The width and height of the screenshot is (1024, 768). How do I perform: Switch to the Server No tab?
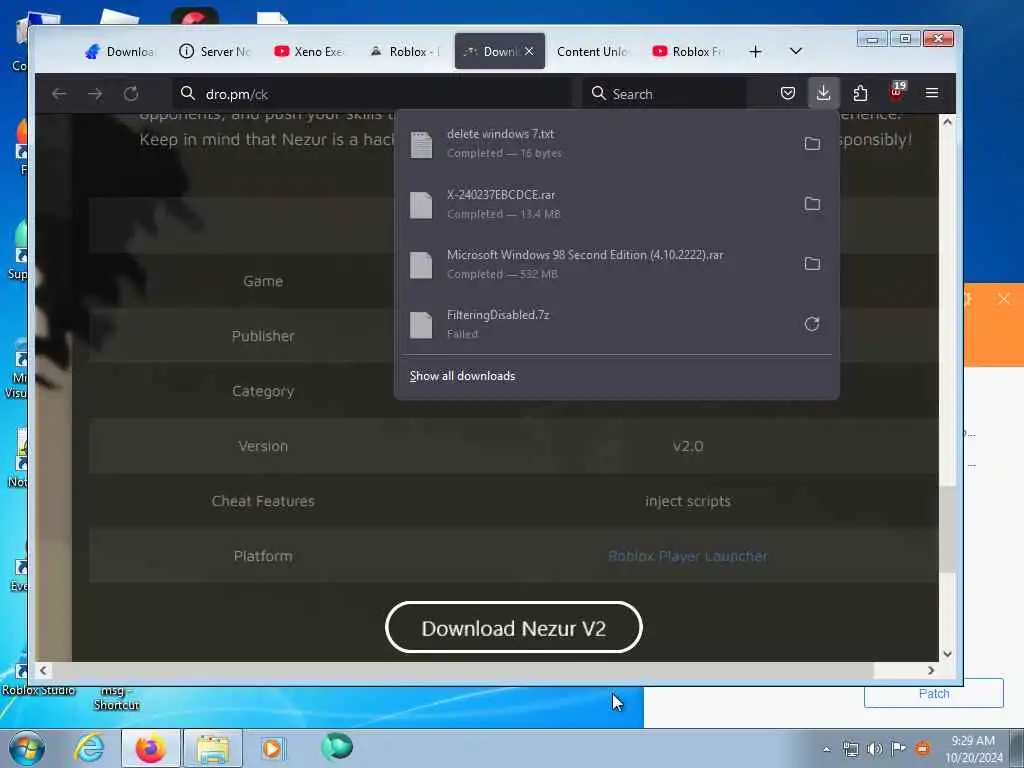click(x=215, y=52)
